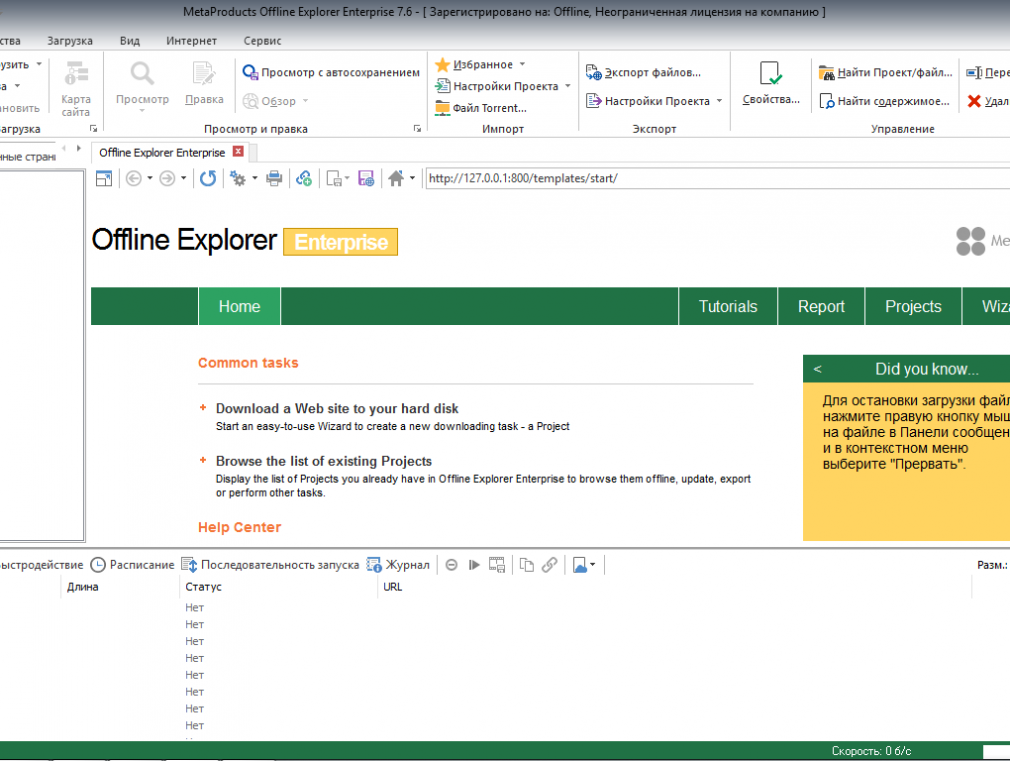
Task: Click the Правка edit button
Action: [204, 84]
